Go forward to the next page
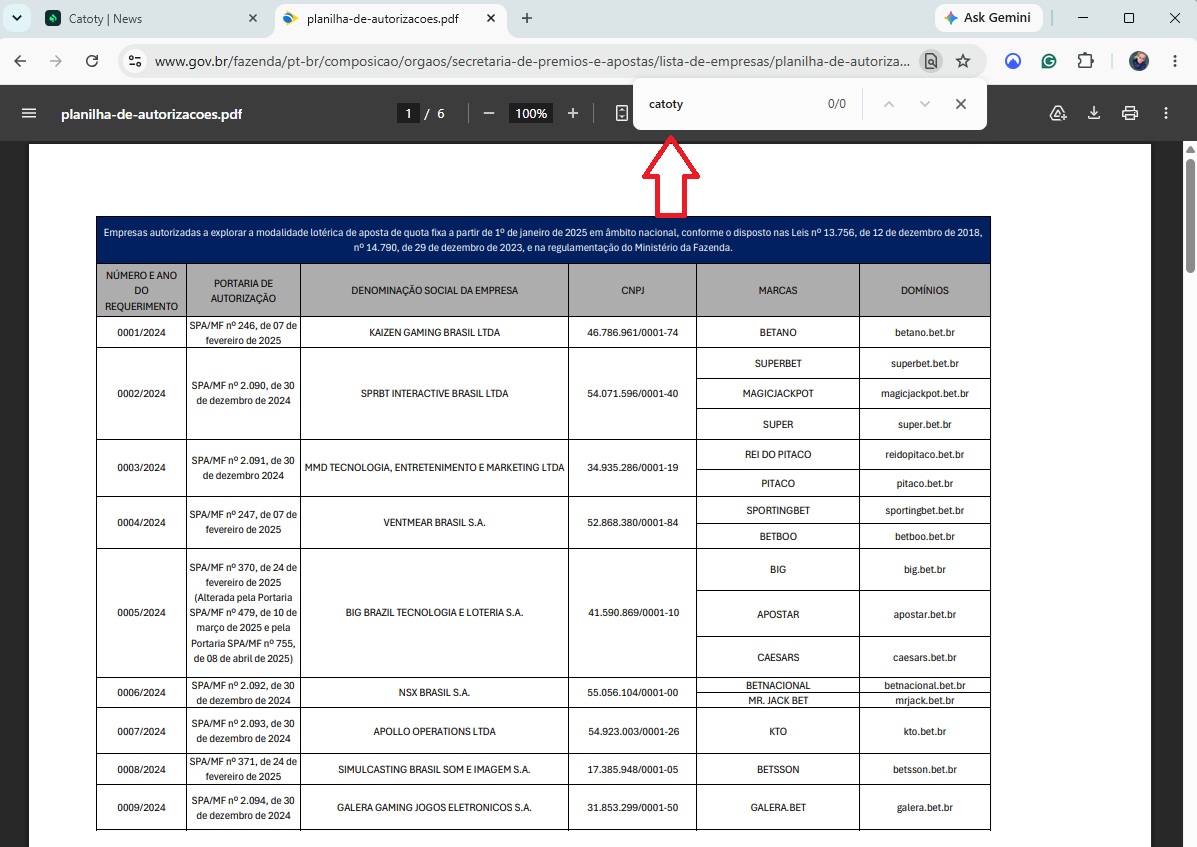The width and height of the screenshot is (1197, 847). coord(56,61)
